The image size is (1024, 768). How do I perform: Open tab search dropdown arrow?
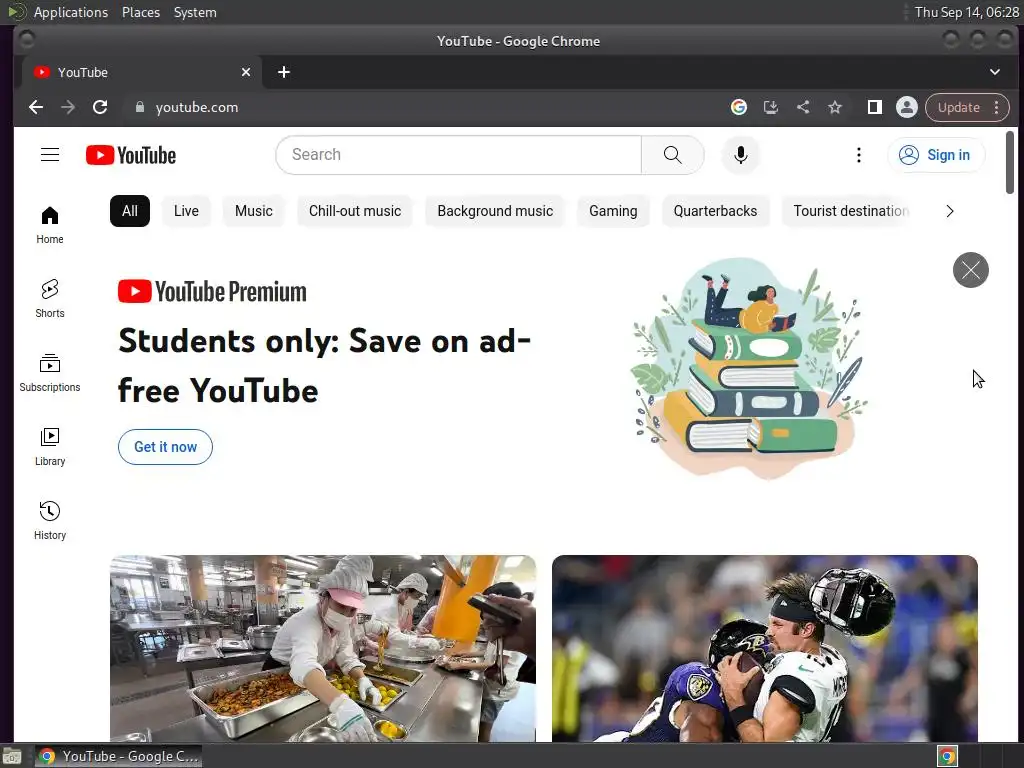[995, 72]
